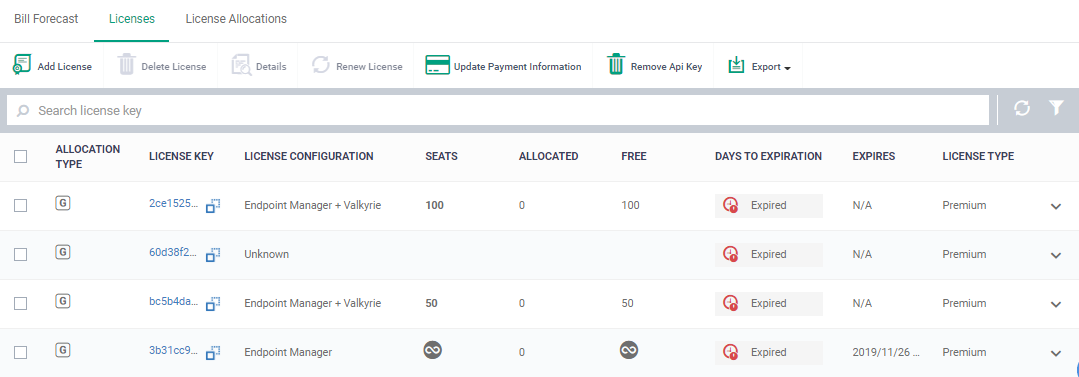The image size is (1079, 377).
Task: Tick the checkbox for the Unknown license row
Action: pos(21,255)
